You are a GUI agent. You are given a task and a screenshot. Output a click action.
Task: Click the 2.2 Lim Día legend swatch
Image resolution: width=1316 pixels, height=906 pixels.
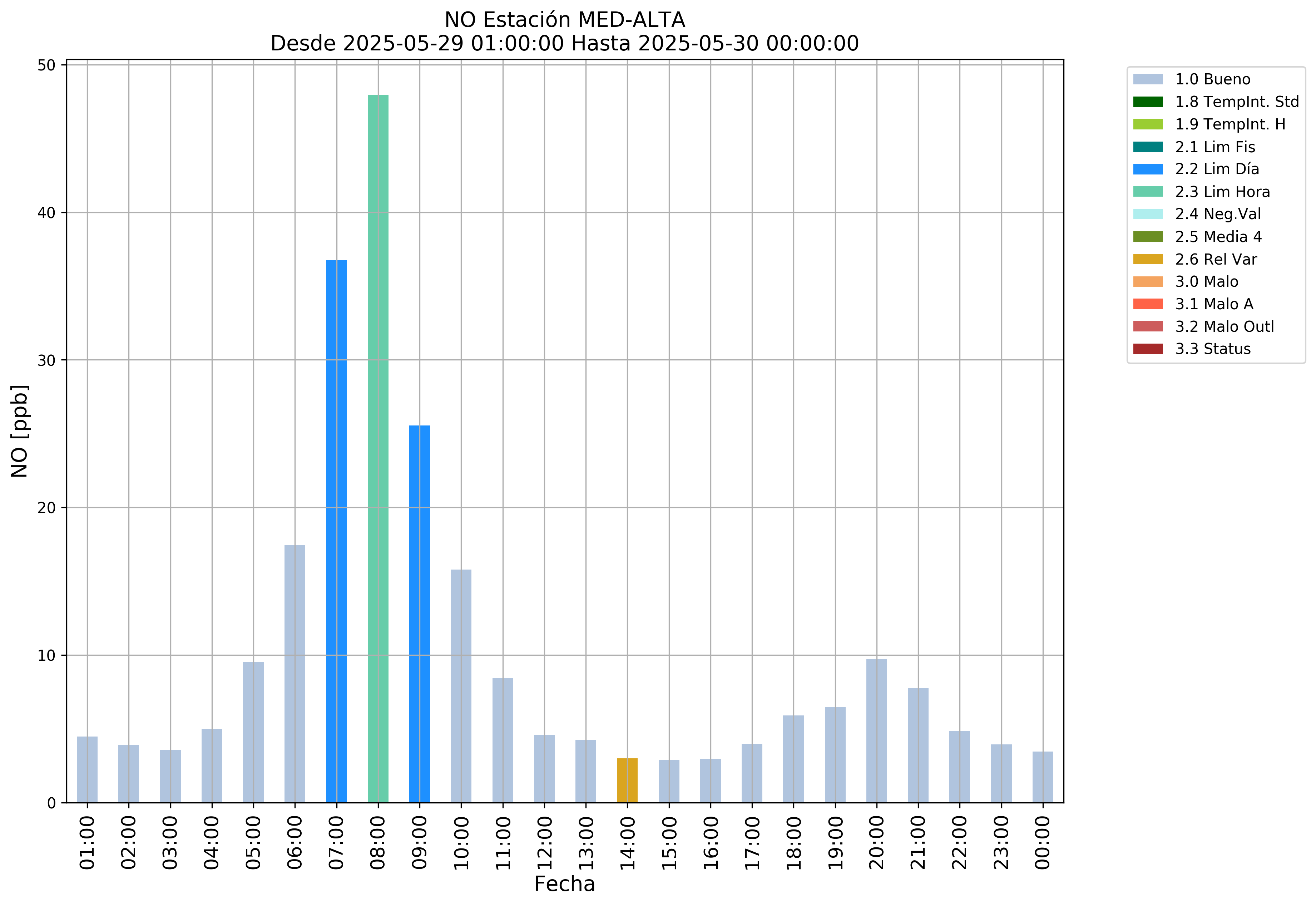(x=1147, y=169)
